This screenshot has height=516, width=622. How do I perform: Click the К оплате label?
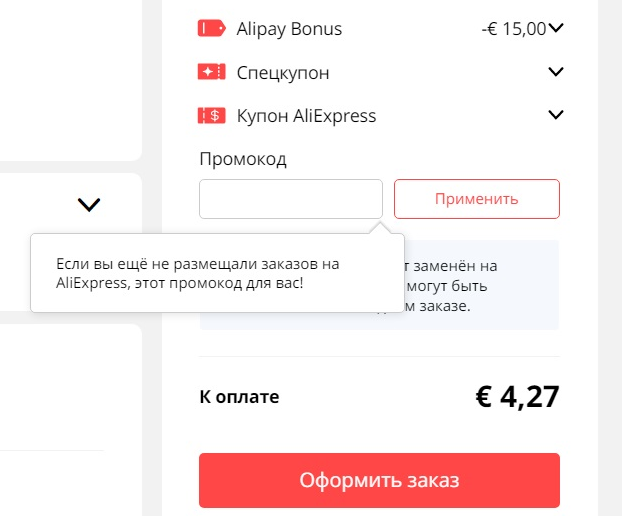[239, 397]
